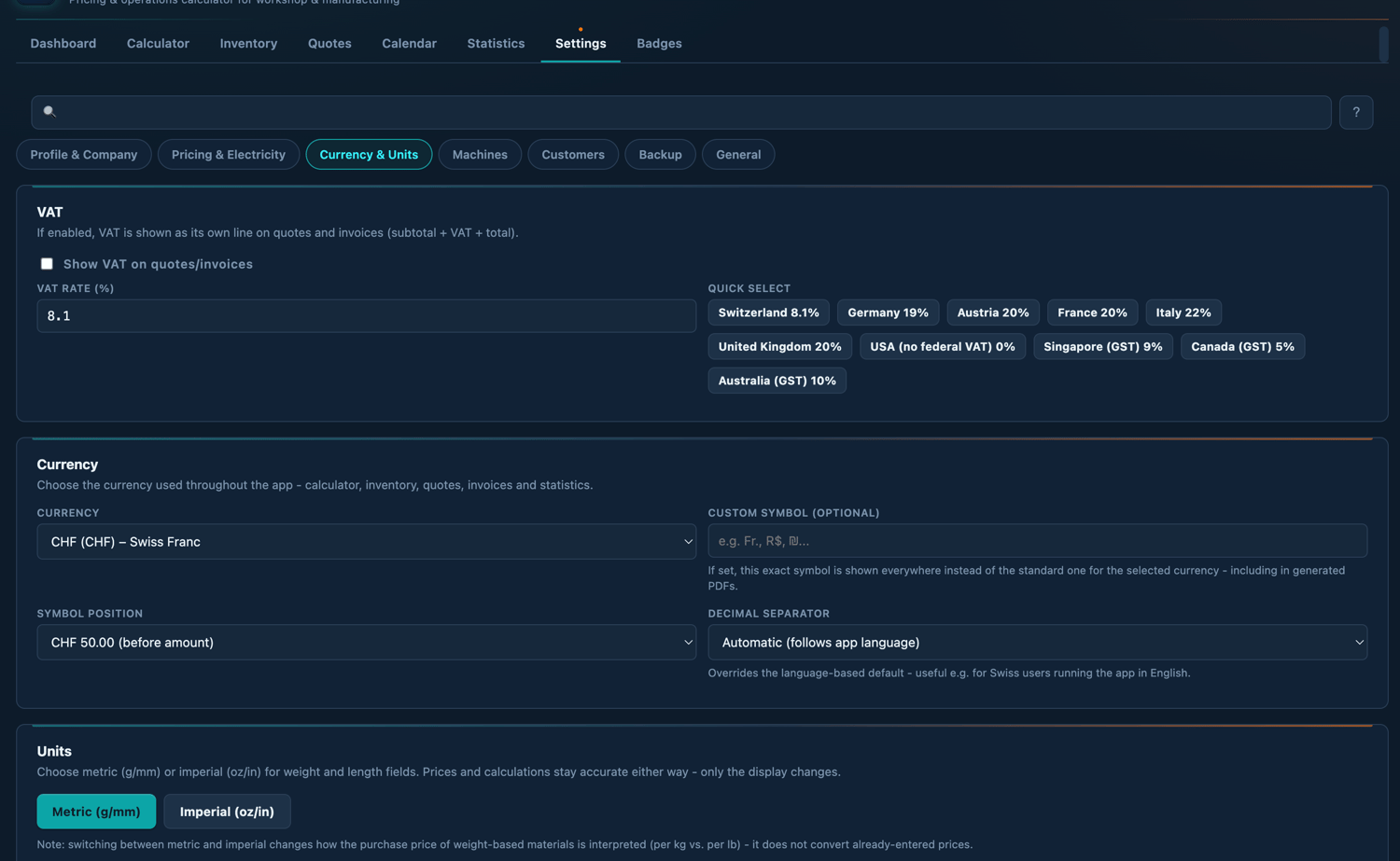Open Profile & Company settings section

pos(84,155)
